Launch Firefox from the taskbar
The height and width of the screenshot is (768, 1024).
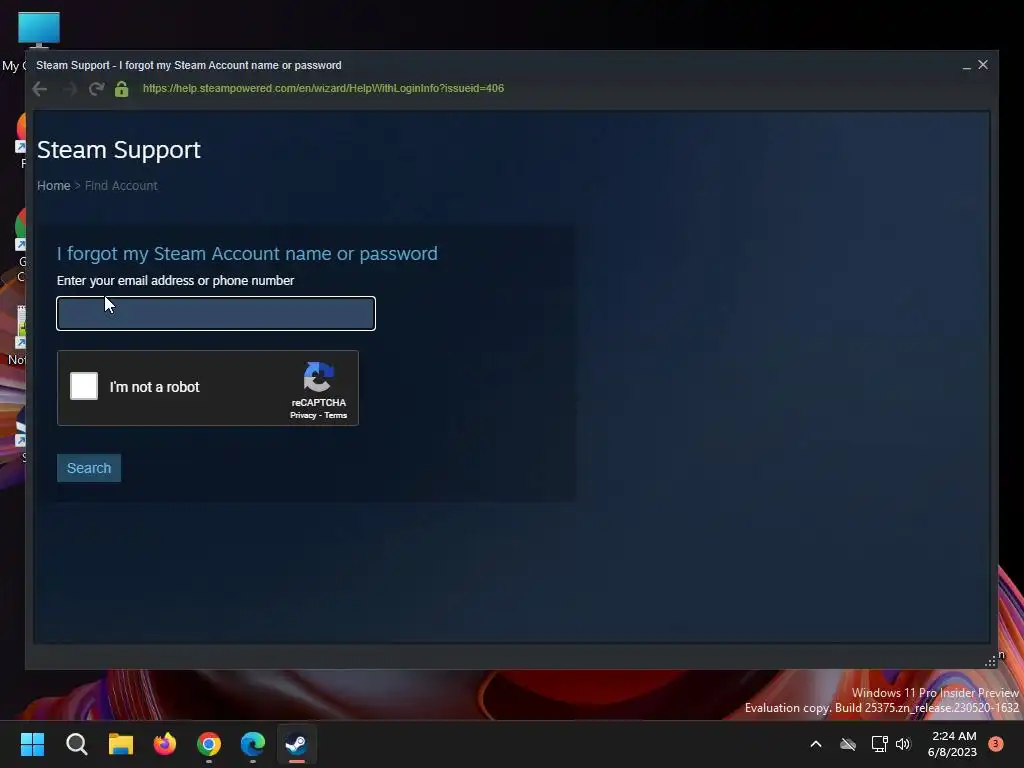pos(165,744)
